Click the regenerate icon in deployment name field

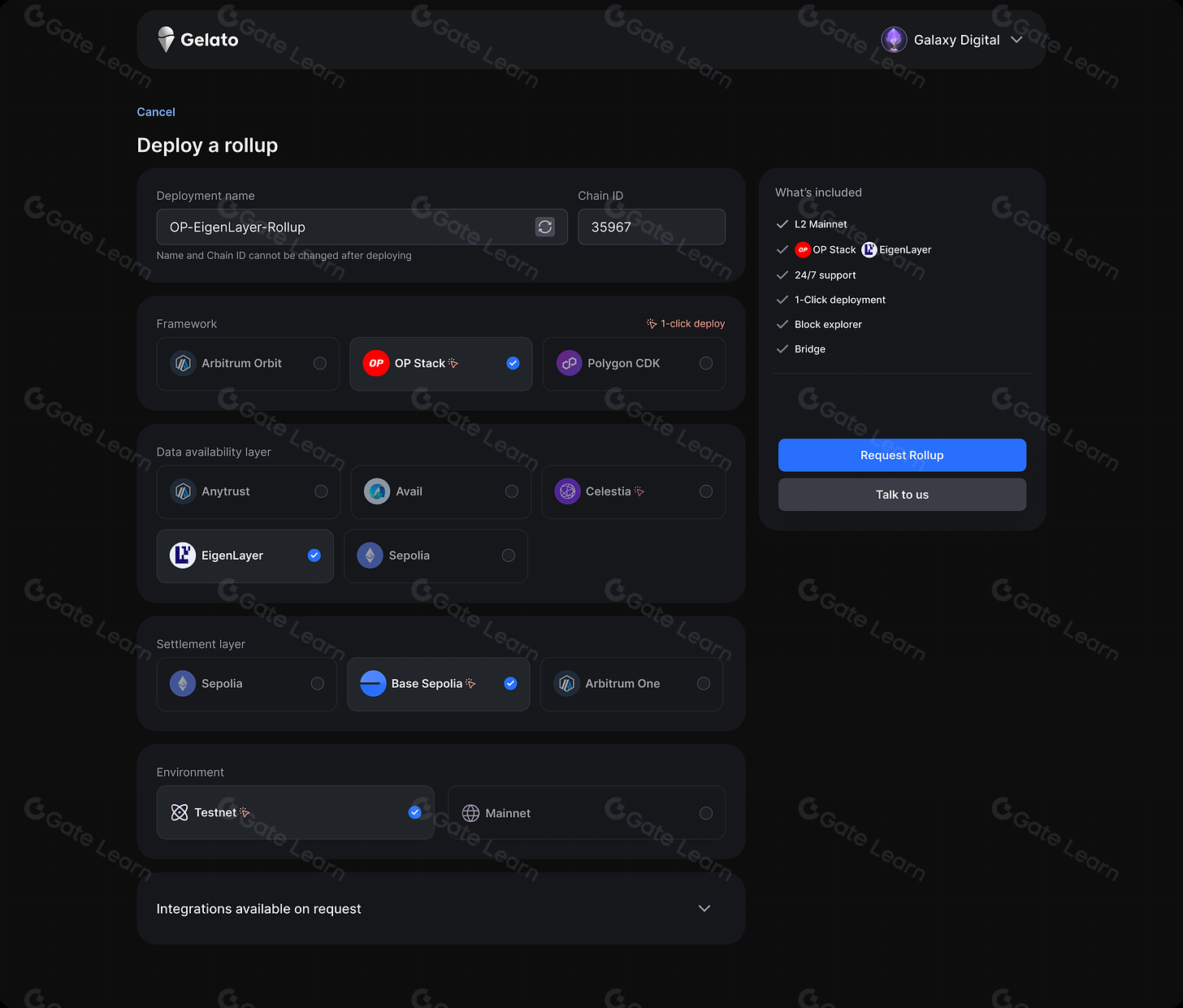544,227
